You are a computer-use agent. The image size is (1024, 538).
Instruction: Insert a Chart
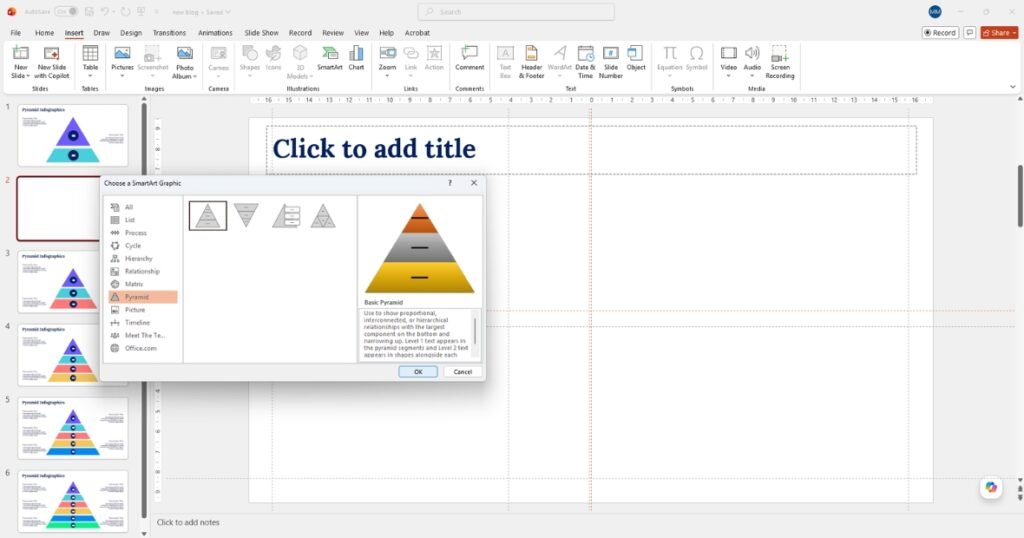tap(356, 58)
